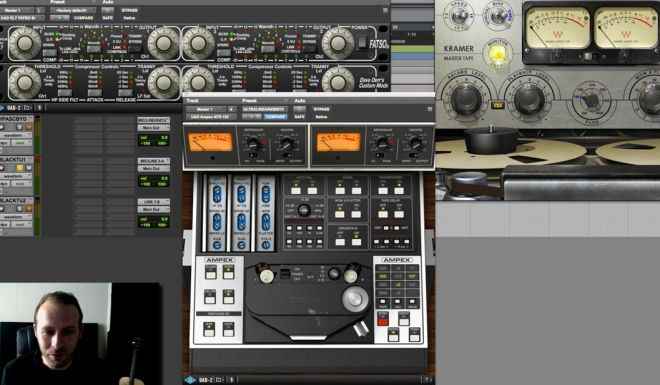Click Native in the Ampex plugin header
The image size is (660, 385).
pyautogui.click(x=321, y=117)
